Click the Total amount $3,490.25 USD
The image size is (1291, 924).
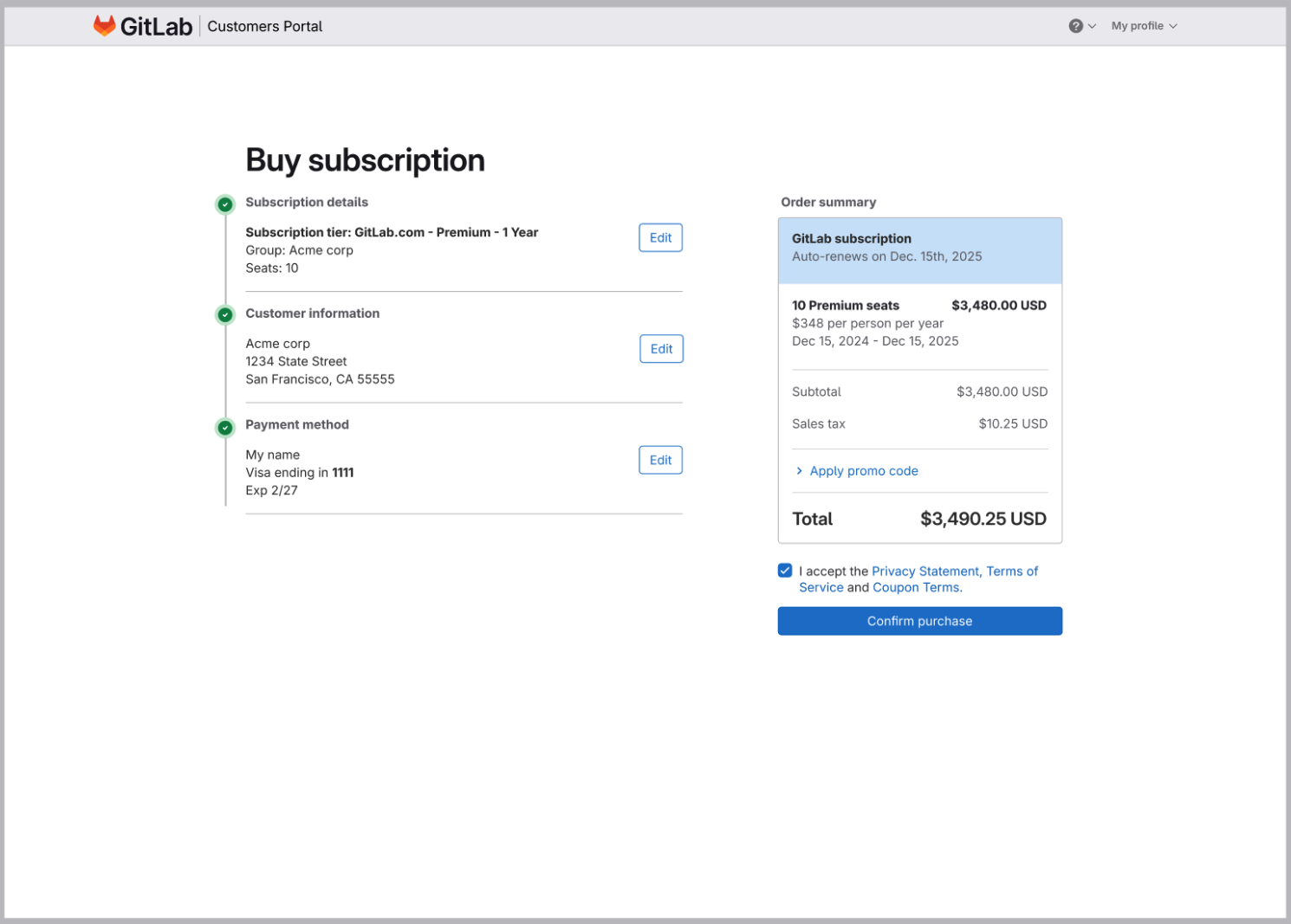983,520
